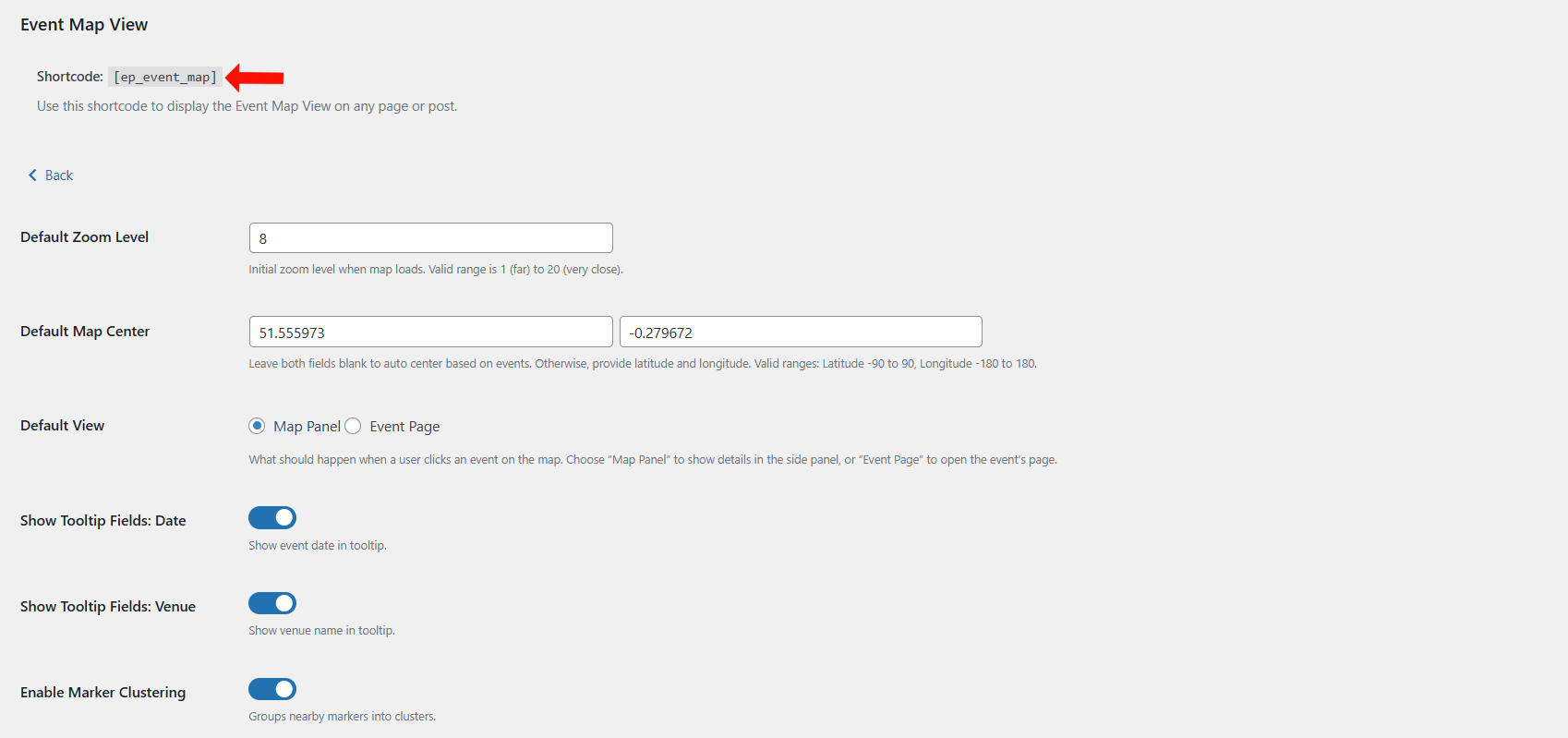Toggle off Enable Marker Clustering switch
The height and width of the screenshot is (738, 1568).
coord(272,690)
